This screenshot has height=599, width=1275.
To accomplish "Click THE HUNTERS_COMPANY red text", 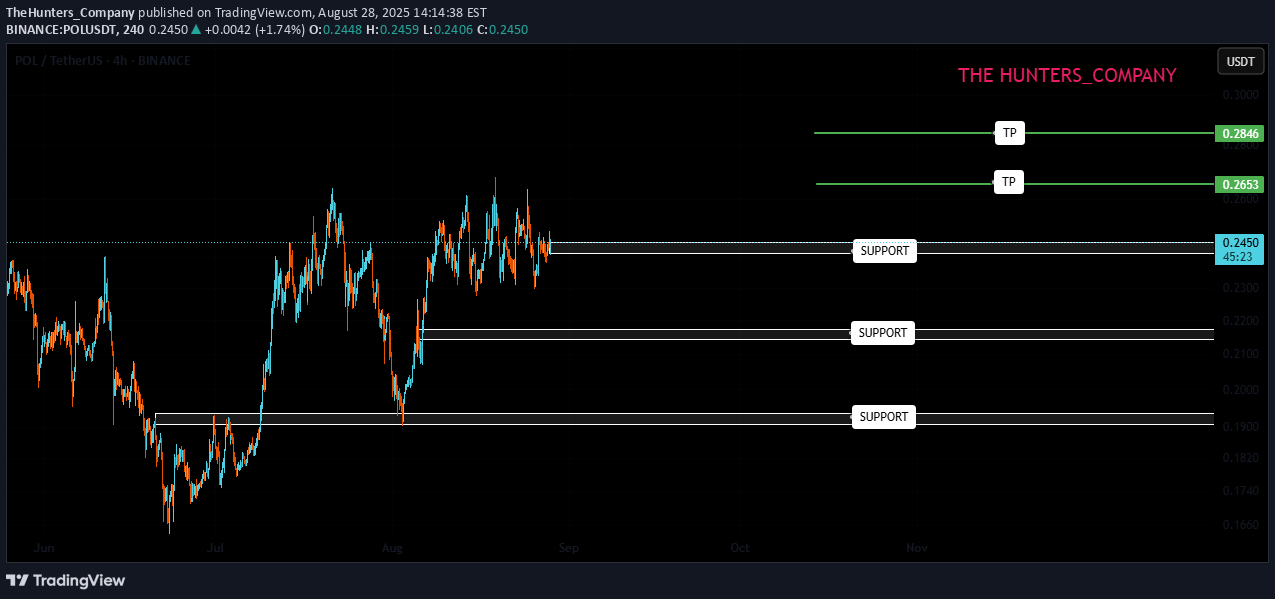I will [1067, 75].
